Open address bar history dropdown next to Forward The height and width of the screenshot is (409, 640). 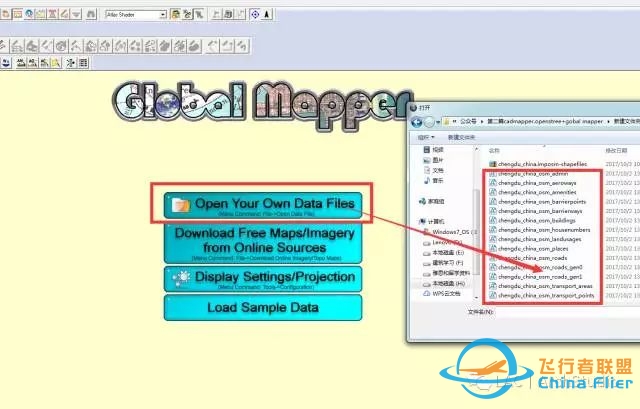click(438, 122)
